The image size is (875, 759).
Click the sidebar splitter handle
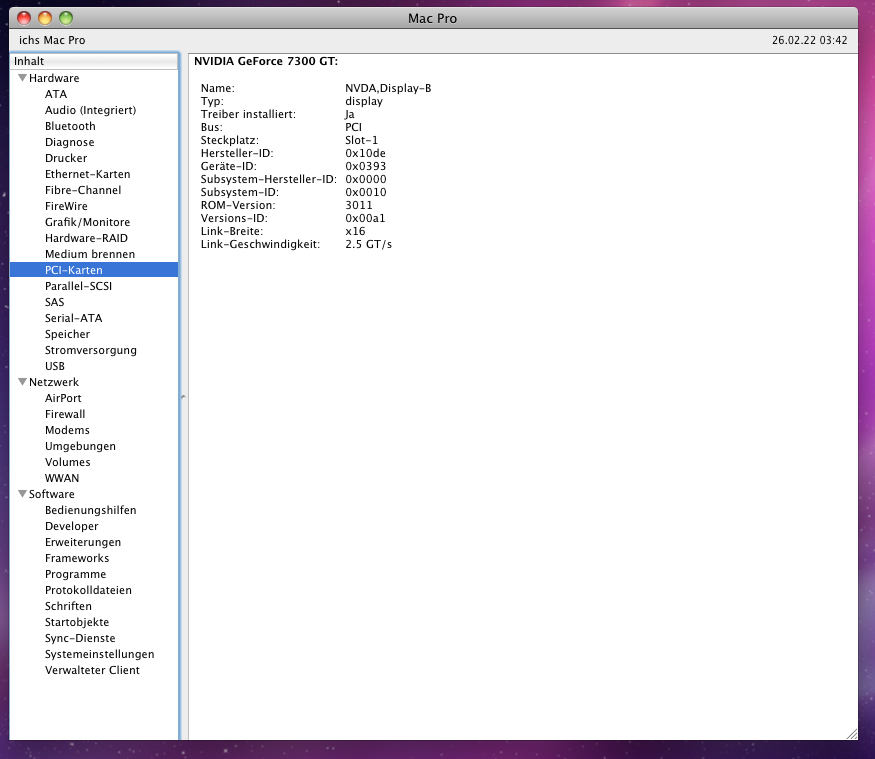click(183, 397)
